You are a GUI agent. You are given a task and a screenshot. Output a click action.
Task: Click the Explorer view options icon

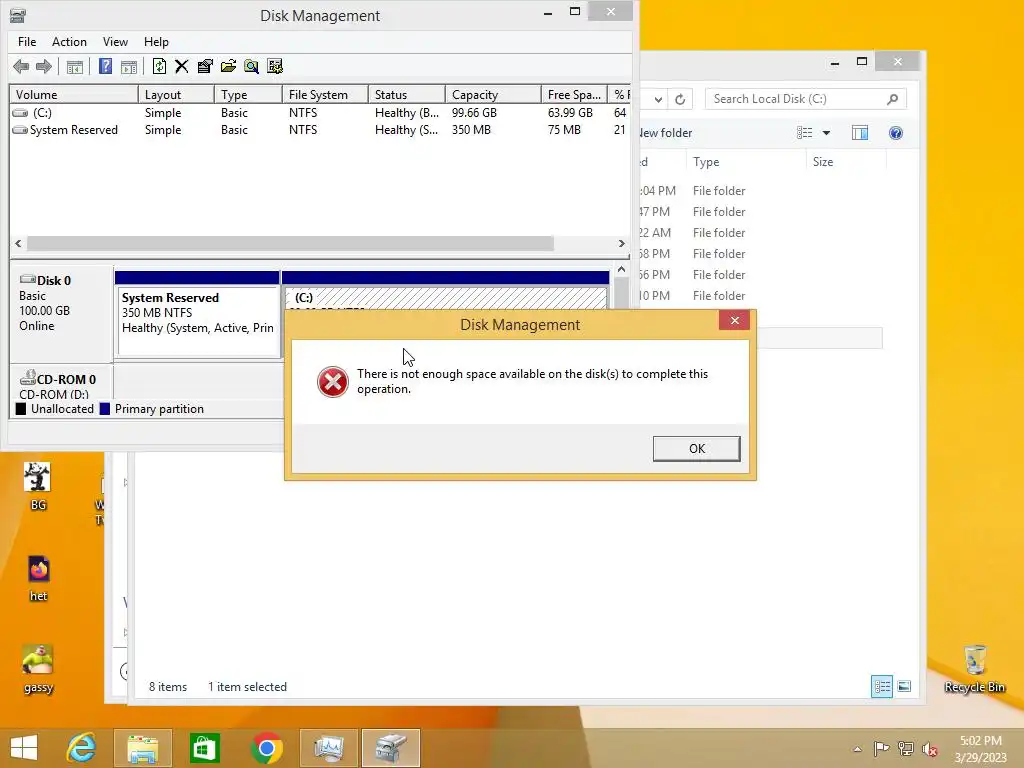pos(805,133)
